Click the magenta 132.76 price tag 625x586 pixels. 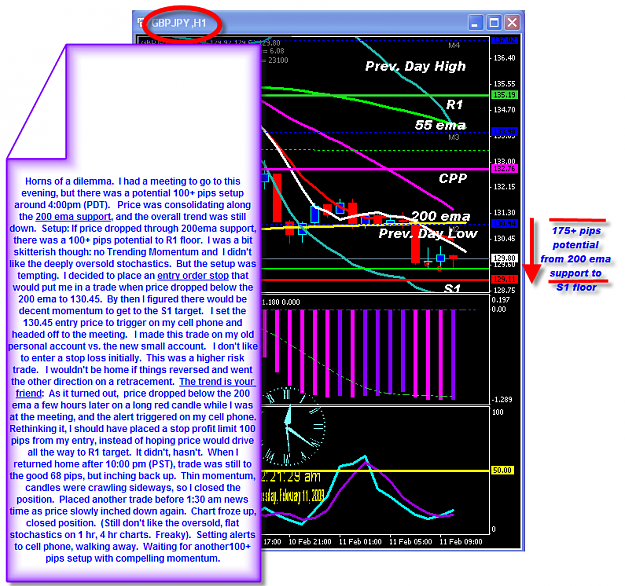(505, 169)
